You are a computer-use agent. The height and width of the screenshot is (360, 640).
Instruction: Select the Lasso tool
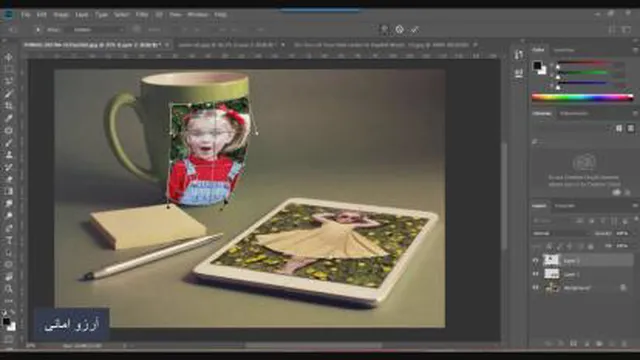pyautogui.click(x=9, y=81)
